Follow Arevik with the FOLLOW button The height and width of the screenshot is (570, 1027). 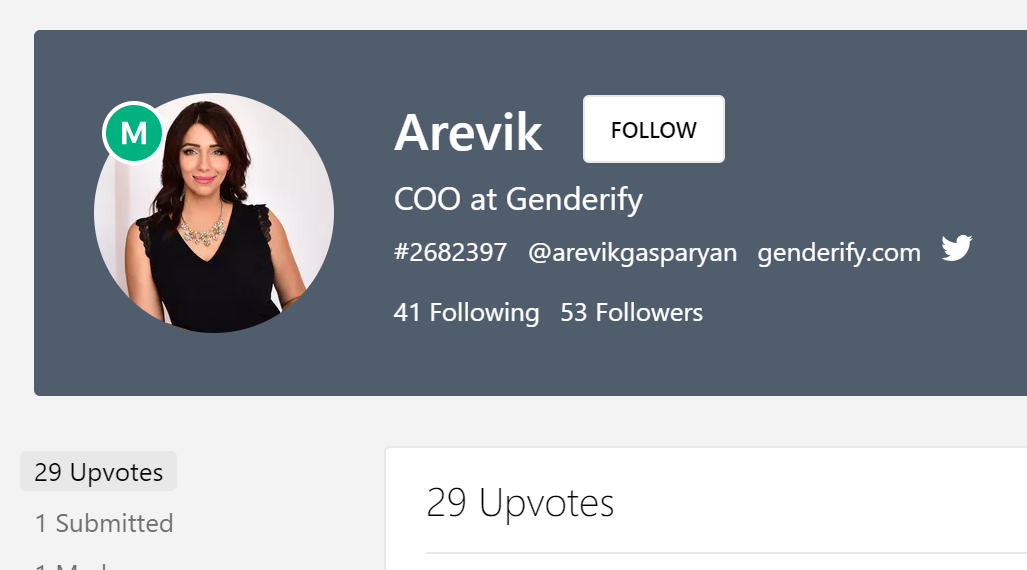pos(654,129)
